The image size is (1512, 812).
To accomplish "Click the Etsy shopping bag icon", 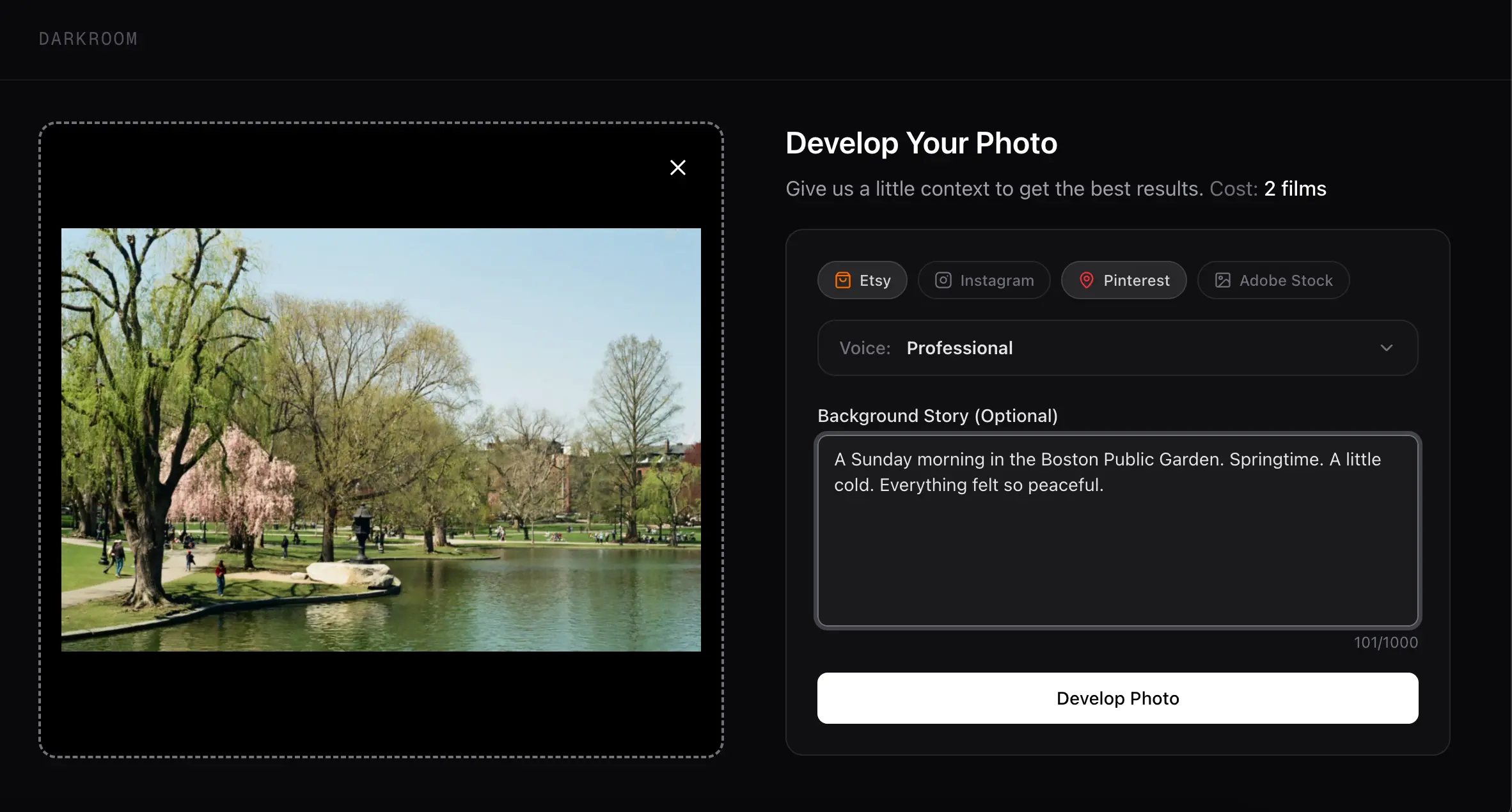I will coord(844,280).
